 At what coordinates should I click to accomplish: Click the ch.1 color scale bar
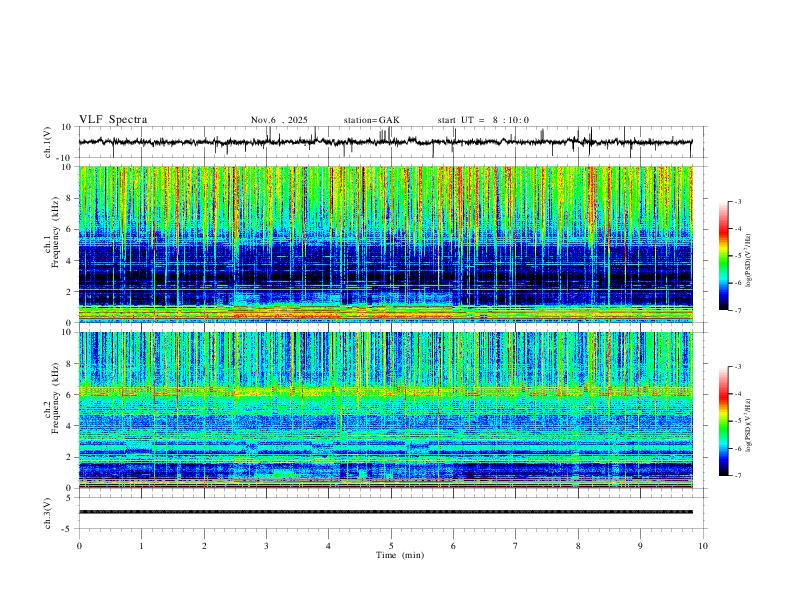723,255
